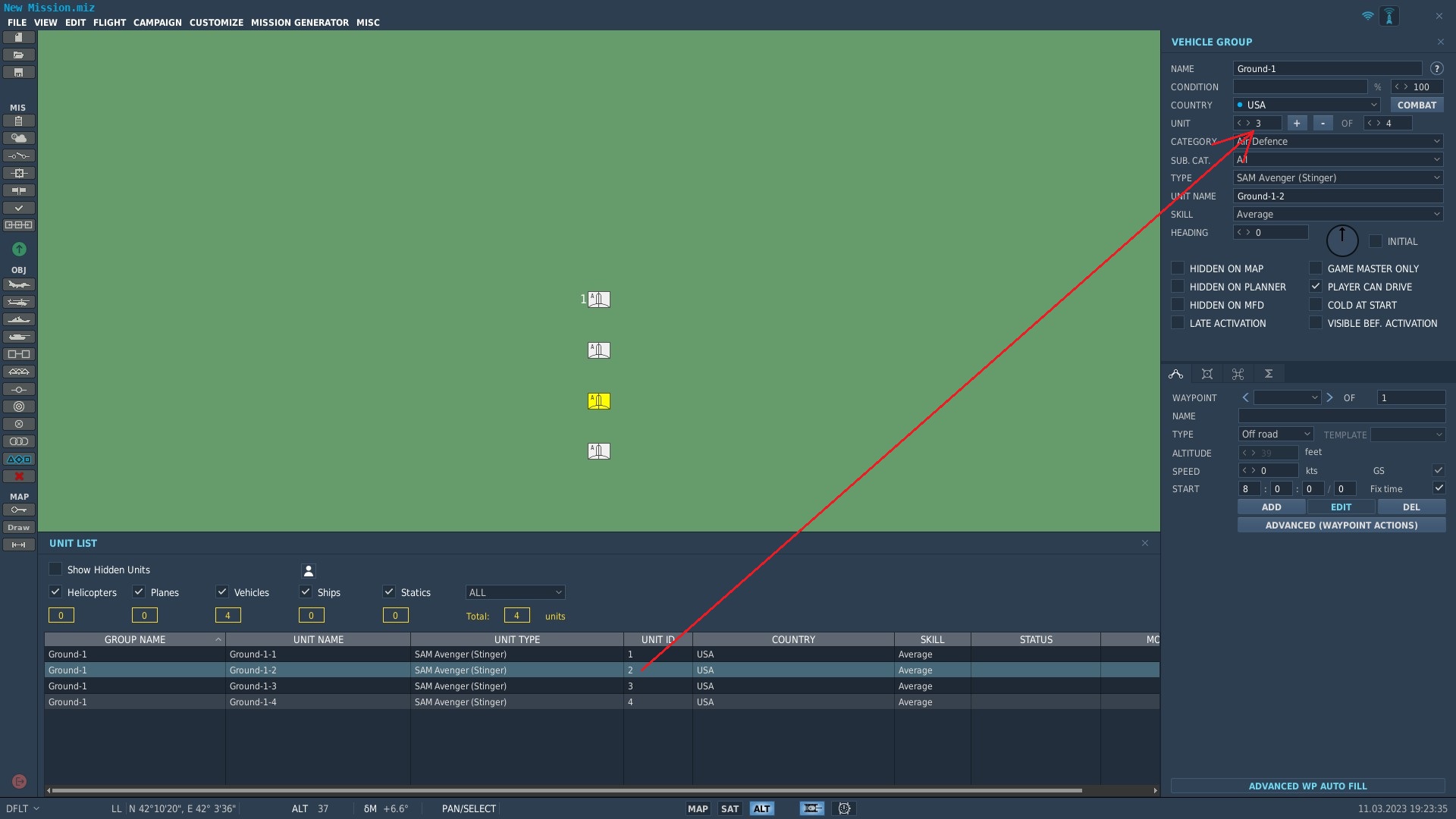Select the helicopter group tool

click(x=18, y=302)
